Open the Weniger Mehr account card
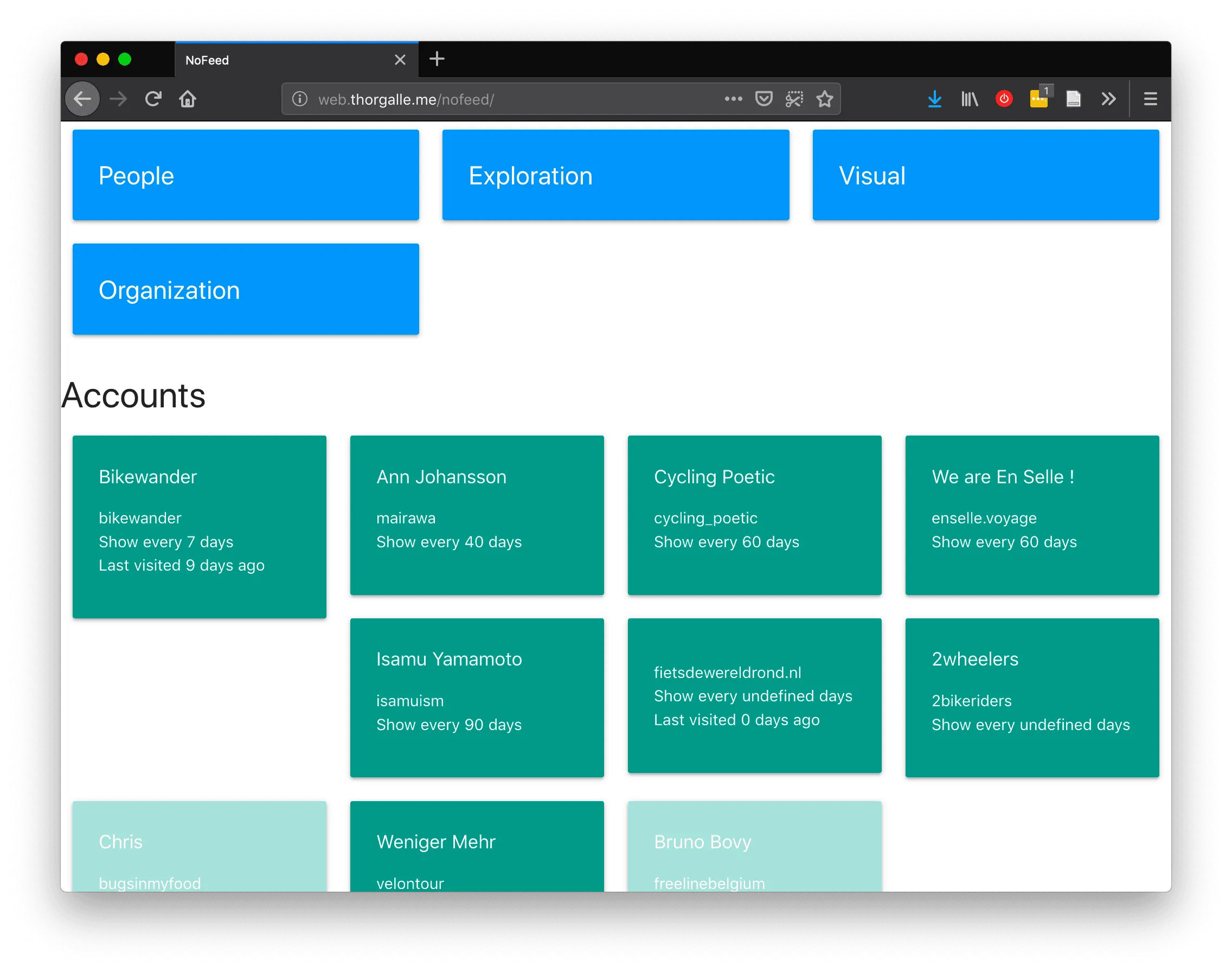The width and height of the screenshot is (1232, 972). click(x=477, y=846)
